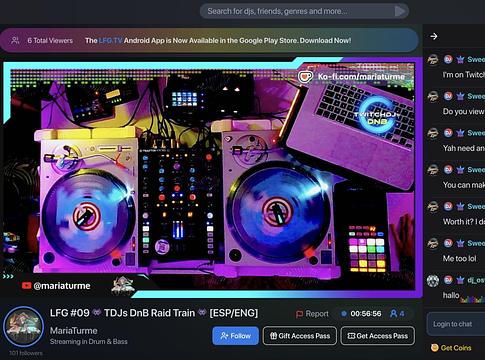Click avatar beside "I'm on Twitch" message
This screenshot has height=360, width=485.
coord(433,60)
